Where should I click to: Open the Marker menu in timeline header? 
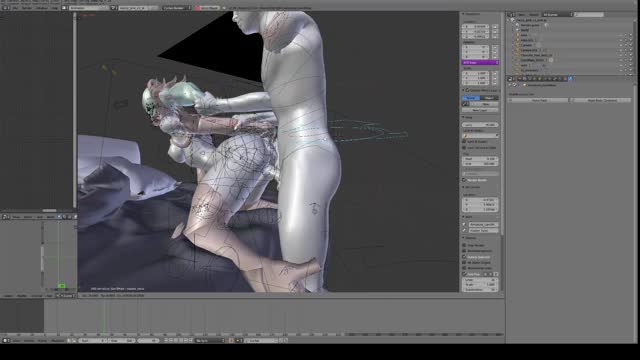pos(28,340)
